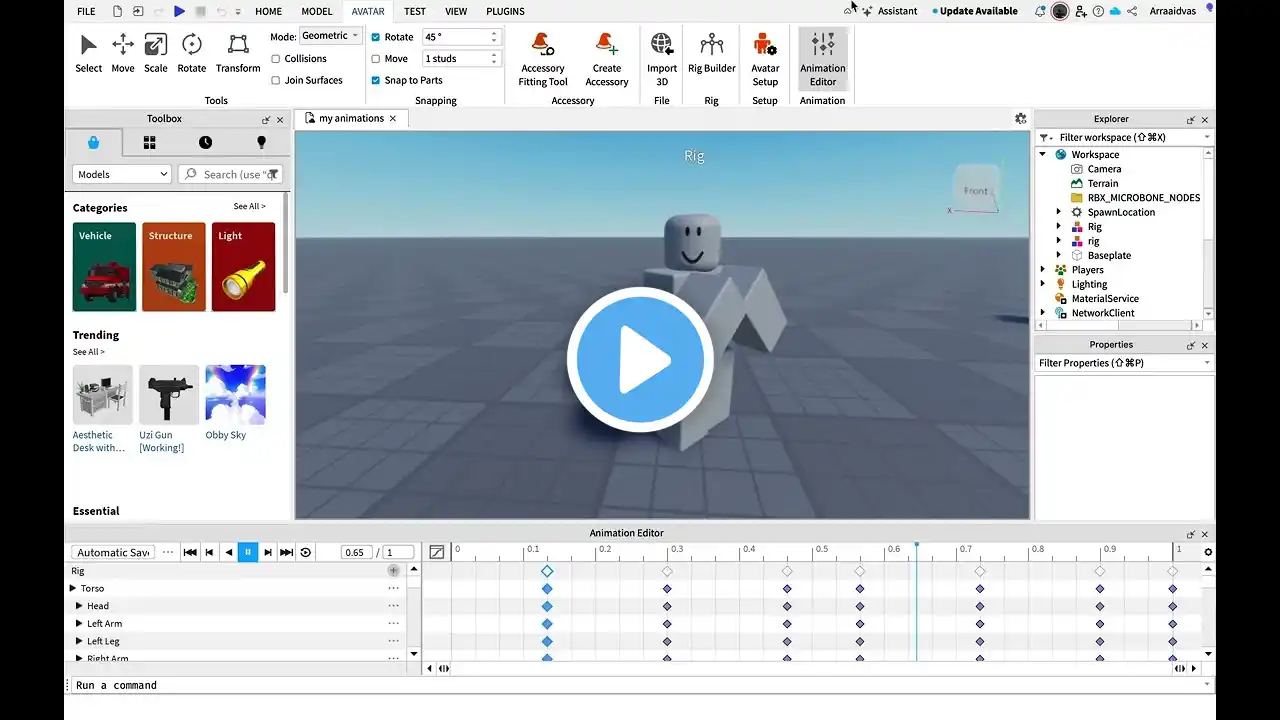The width and height of the screenshot is (1280, 720).
Task: Click the collaborator add-person icon
Action: (x=1081, y=11)
